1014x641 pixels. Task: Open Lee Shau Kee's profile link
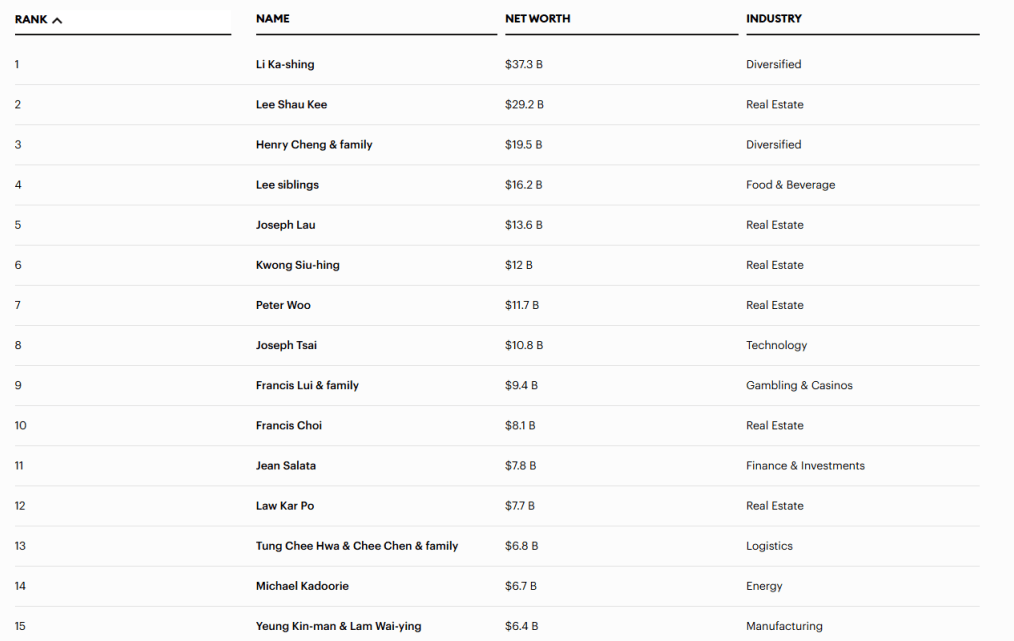click(x=291, y=105)
